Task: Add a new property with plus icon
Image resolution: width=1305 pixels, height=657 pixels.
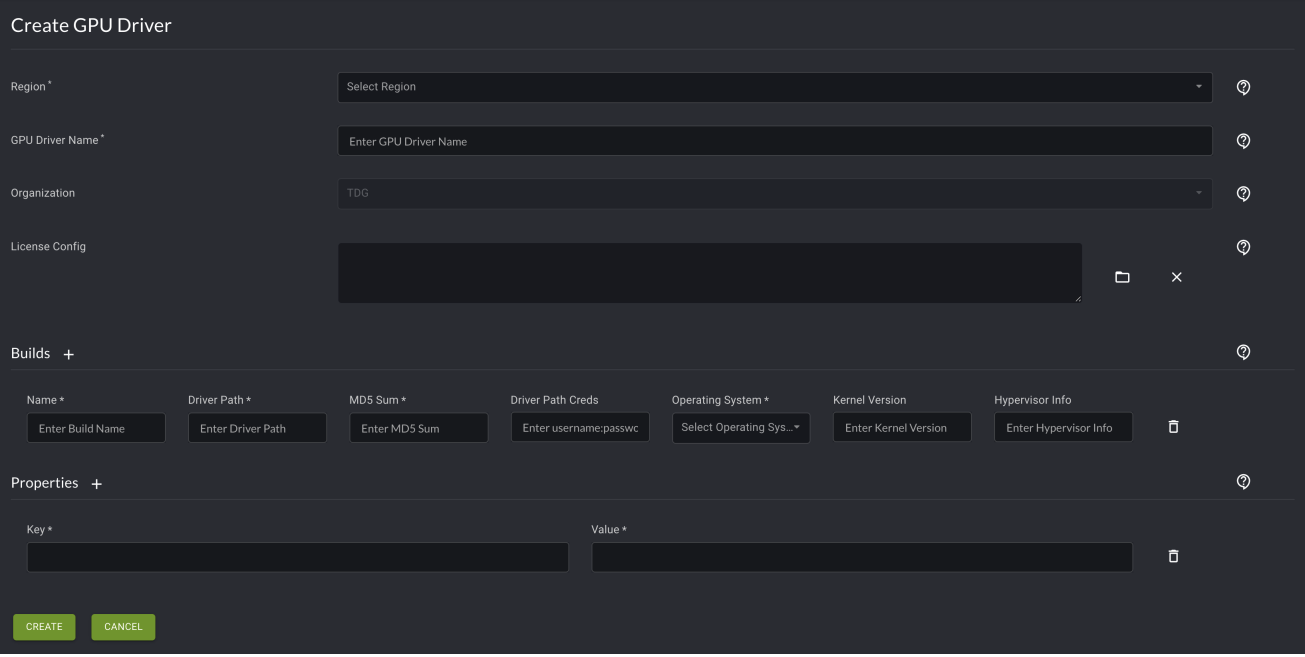Action: click(x=97, y=484)
